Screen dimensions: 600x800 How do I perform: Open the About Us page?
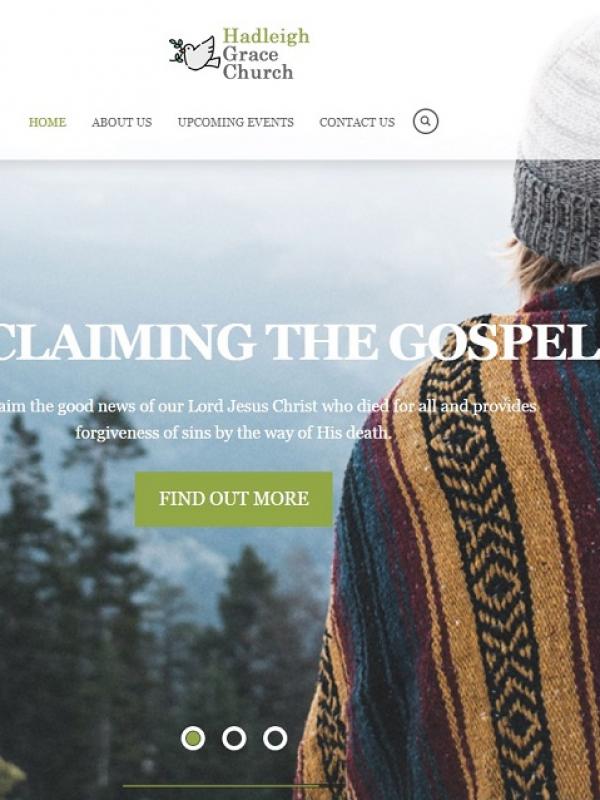click(x=121, y=122)
